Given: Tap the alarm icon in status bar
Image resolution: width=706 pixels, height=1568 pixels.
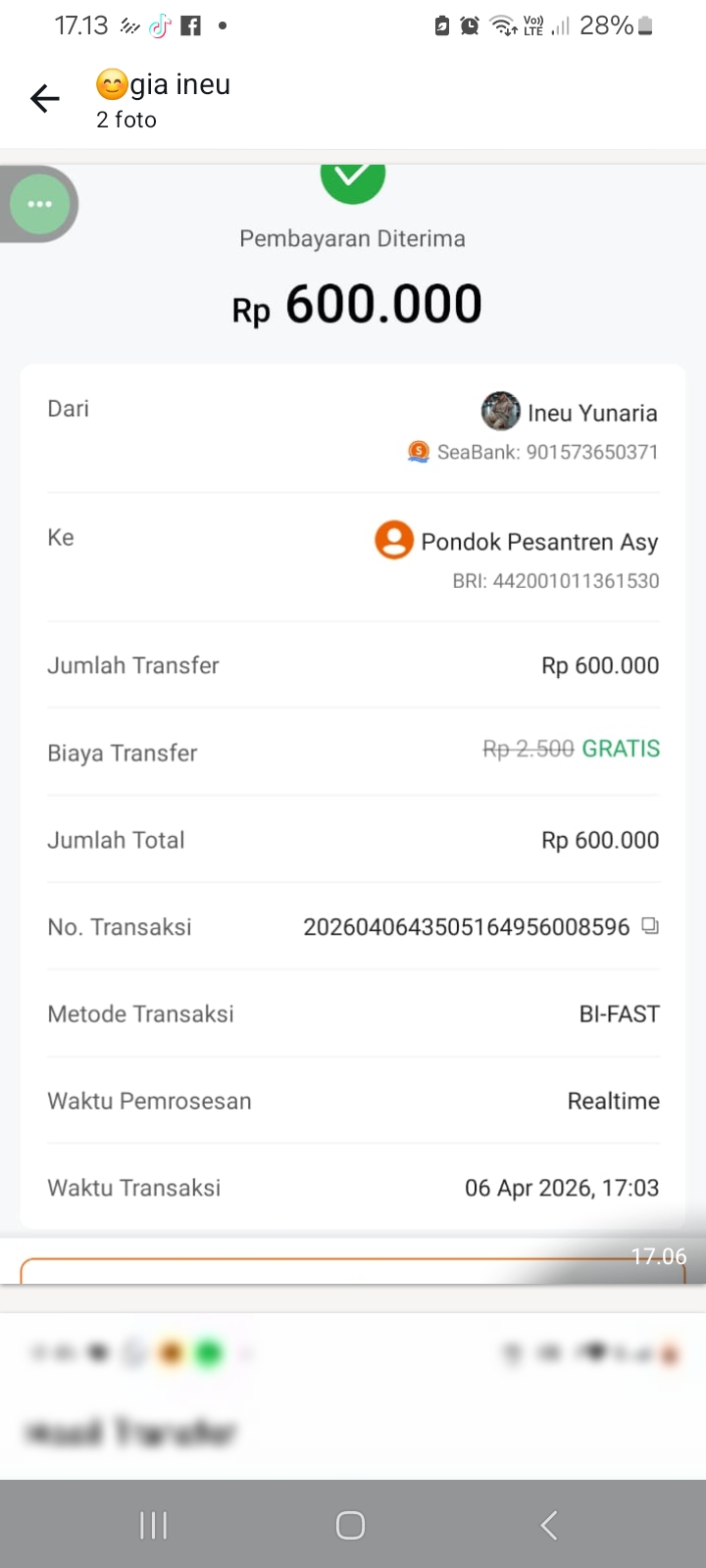Looking at the screenshot, I should [470, 26].
